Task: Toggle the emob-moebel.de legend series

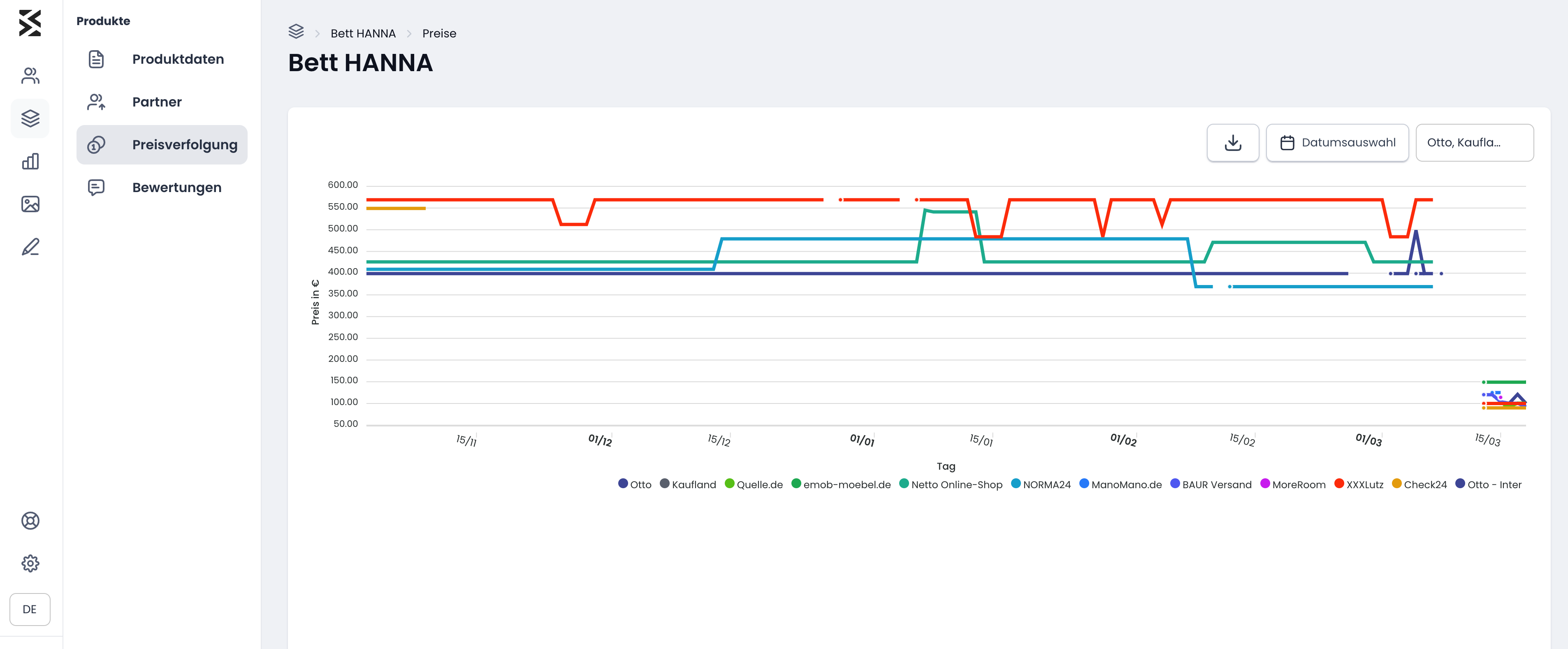Action: [x=841, y=484]
